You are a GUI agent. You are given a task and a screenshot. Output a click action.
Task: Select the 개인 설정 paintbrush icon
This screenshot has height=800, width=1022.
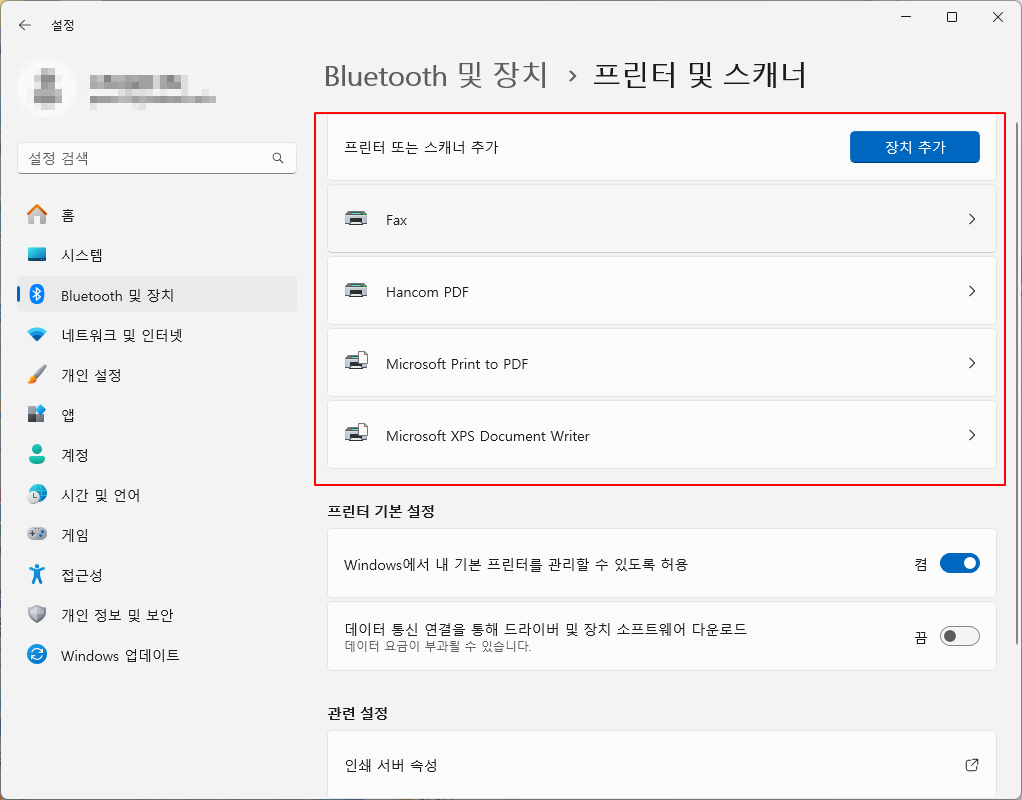[38, 374]
